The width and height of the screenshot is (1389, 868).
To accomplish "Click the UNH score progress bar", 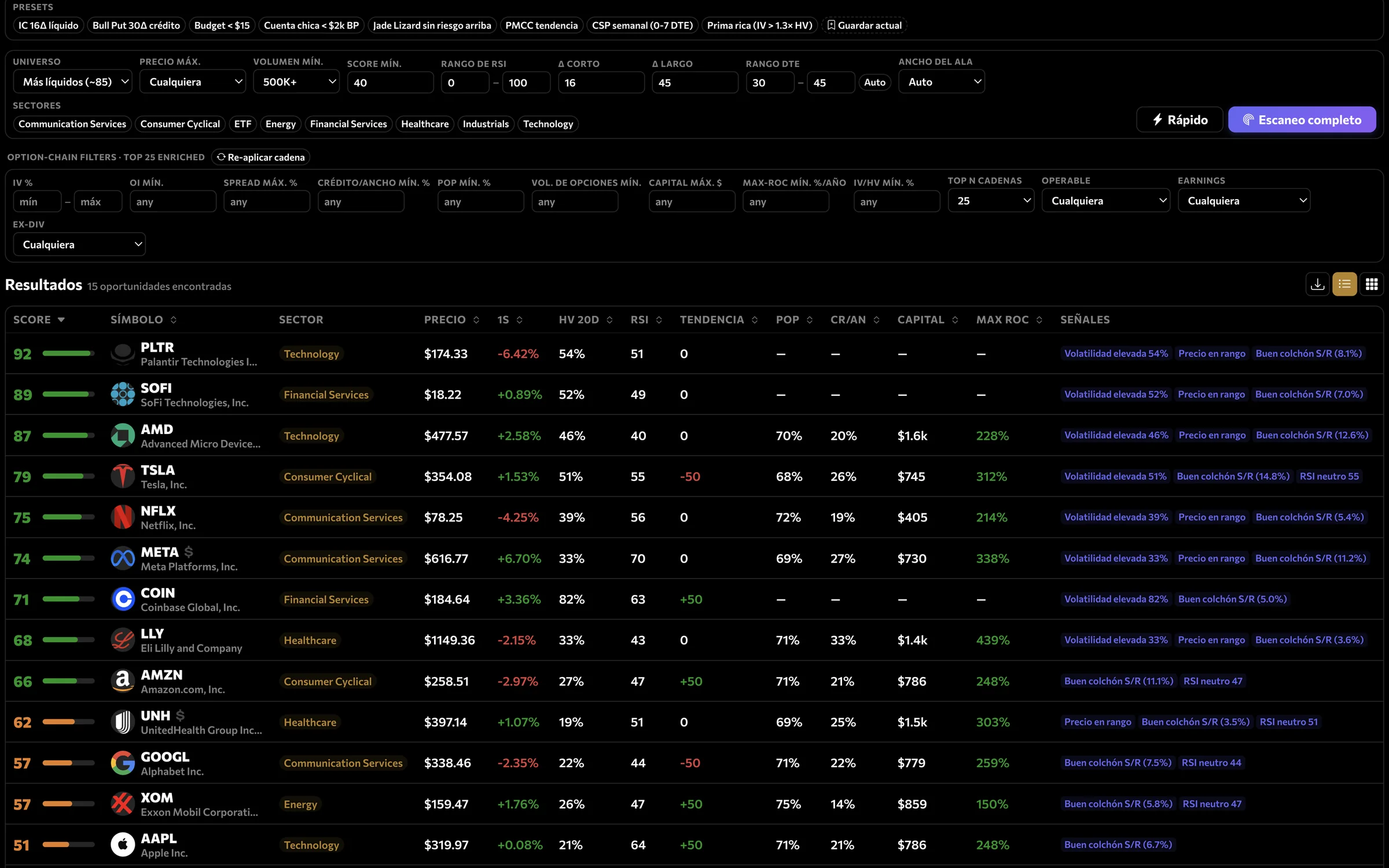I will click(68, 722).
